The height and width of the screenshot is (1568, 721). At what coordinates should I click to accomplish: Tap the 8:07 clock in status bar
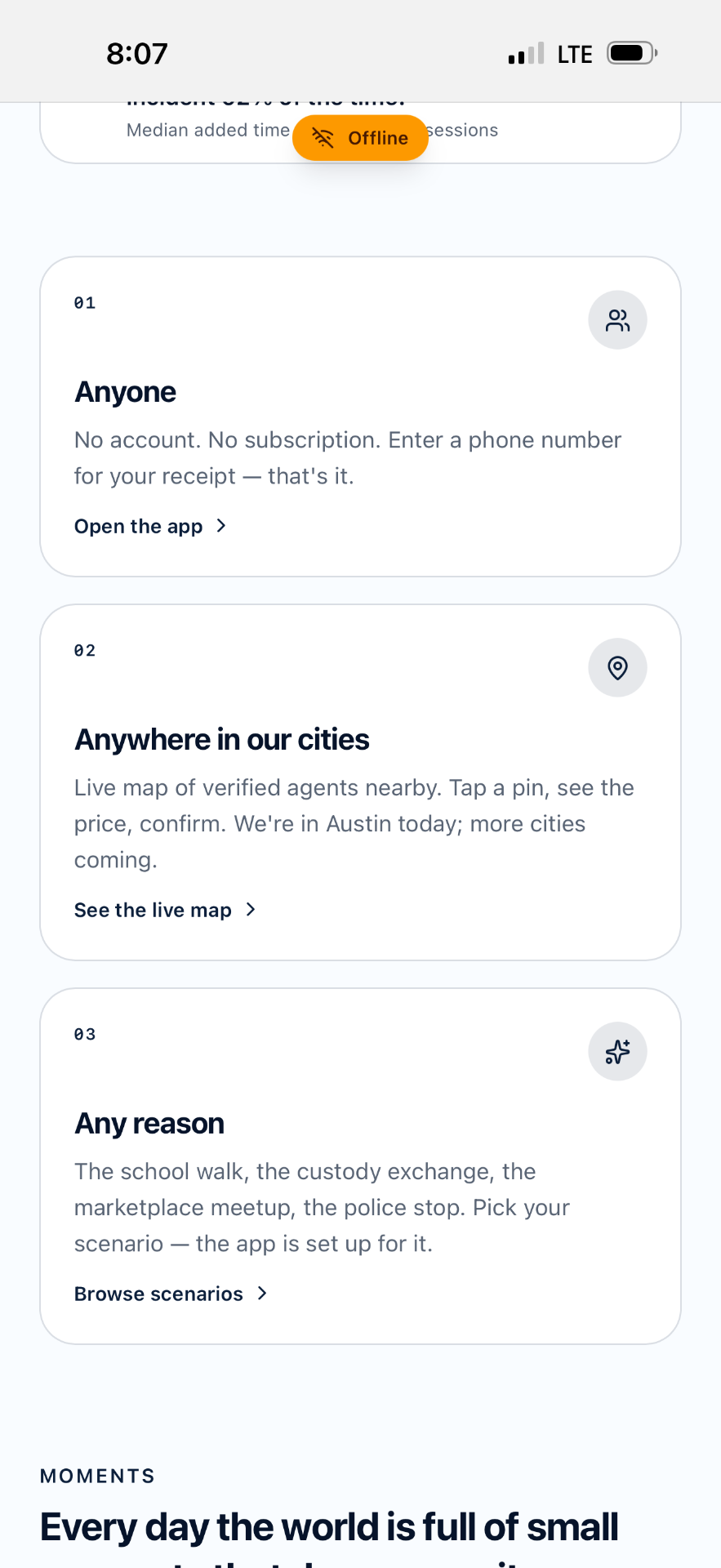(x=137, y=54)
